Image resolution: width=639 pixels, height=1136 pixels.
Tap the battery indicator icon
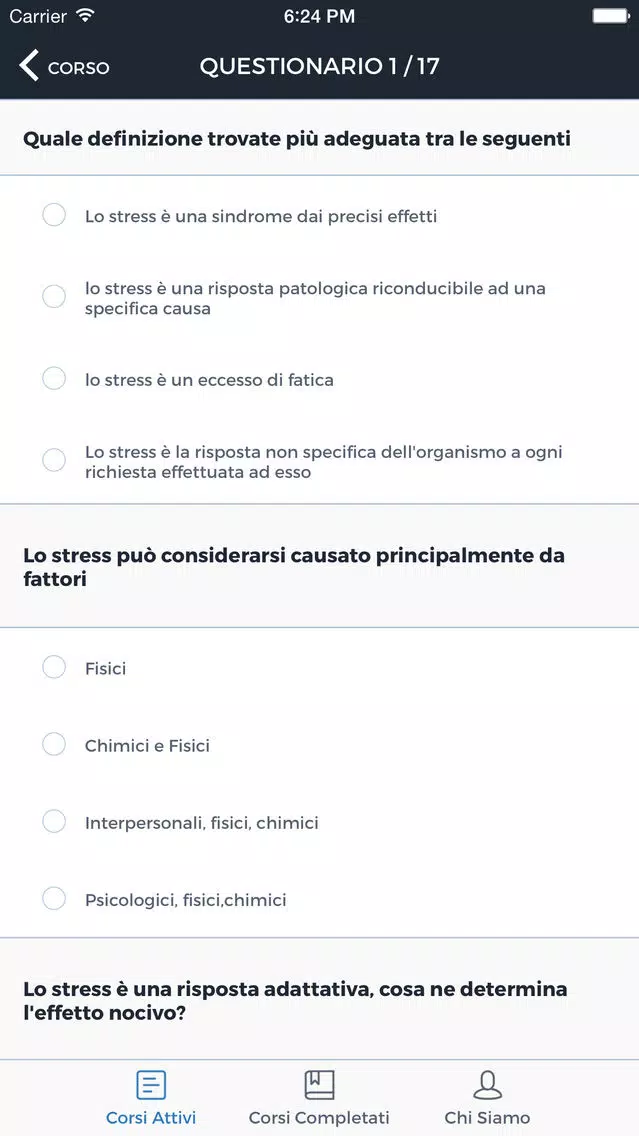click(x=610, y=15)
